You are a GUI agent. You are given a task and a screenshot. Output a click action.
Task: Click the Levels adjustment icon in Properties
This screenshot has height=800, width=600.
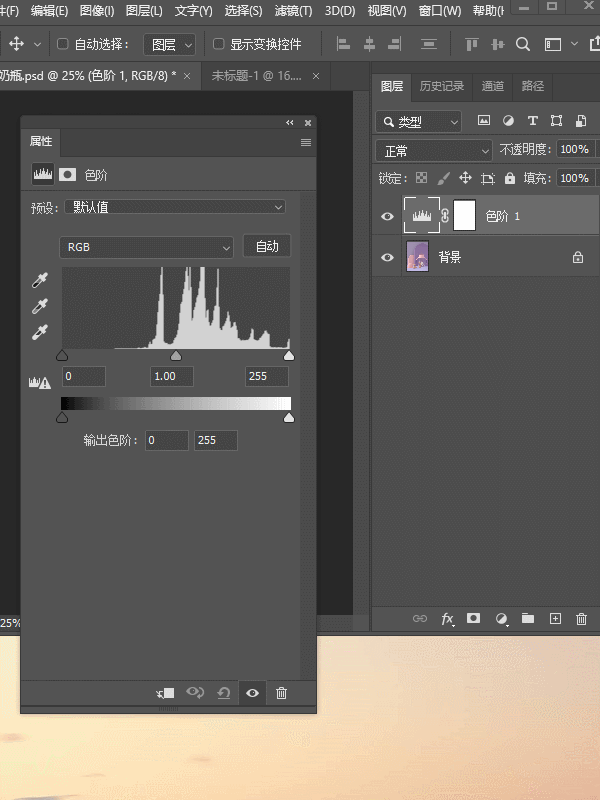pyautogui.click(x=43, y=174)
